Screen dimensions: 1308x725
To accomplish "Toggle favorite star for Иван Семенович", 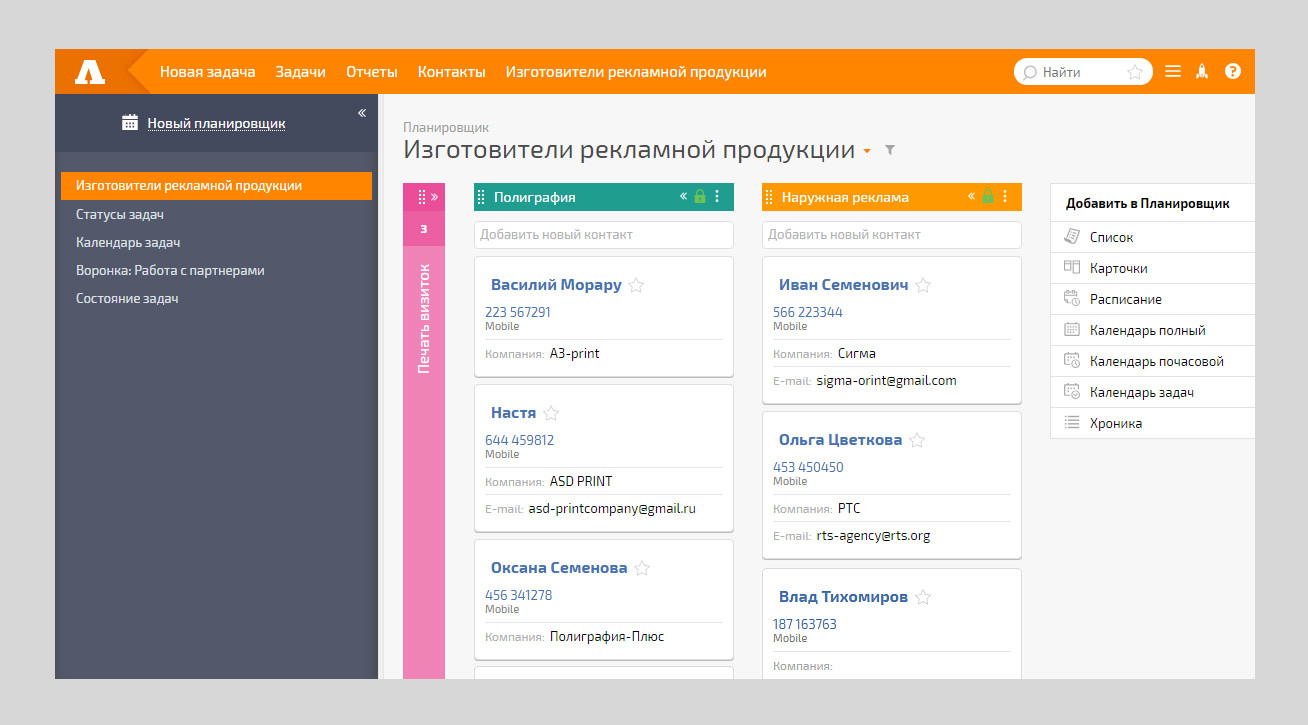I will tap(923, 285).
